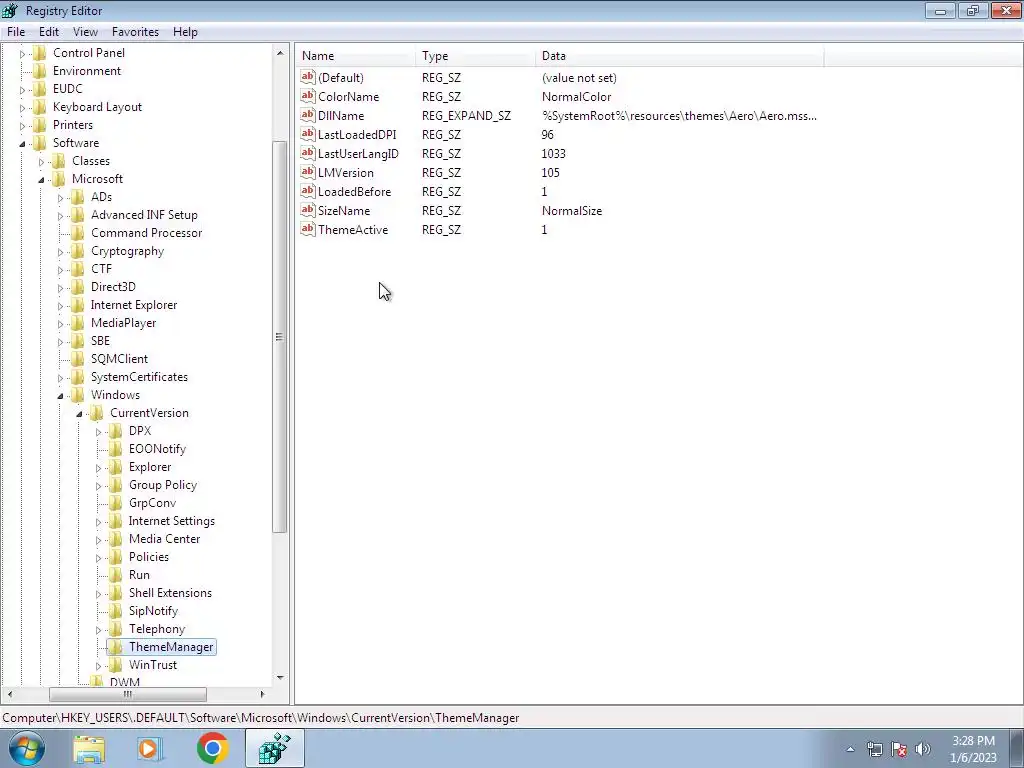Click the tree vertical scrollbar up arrow
Screen dimensions: 1024x768
(280, 53)
